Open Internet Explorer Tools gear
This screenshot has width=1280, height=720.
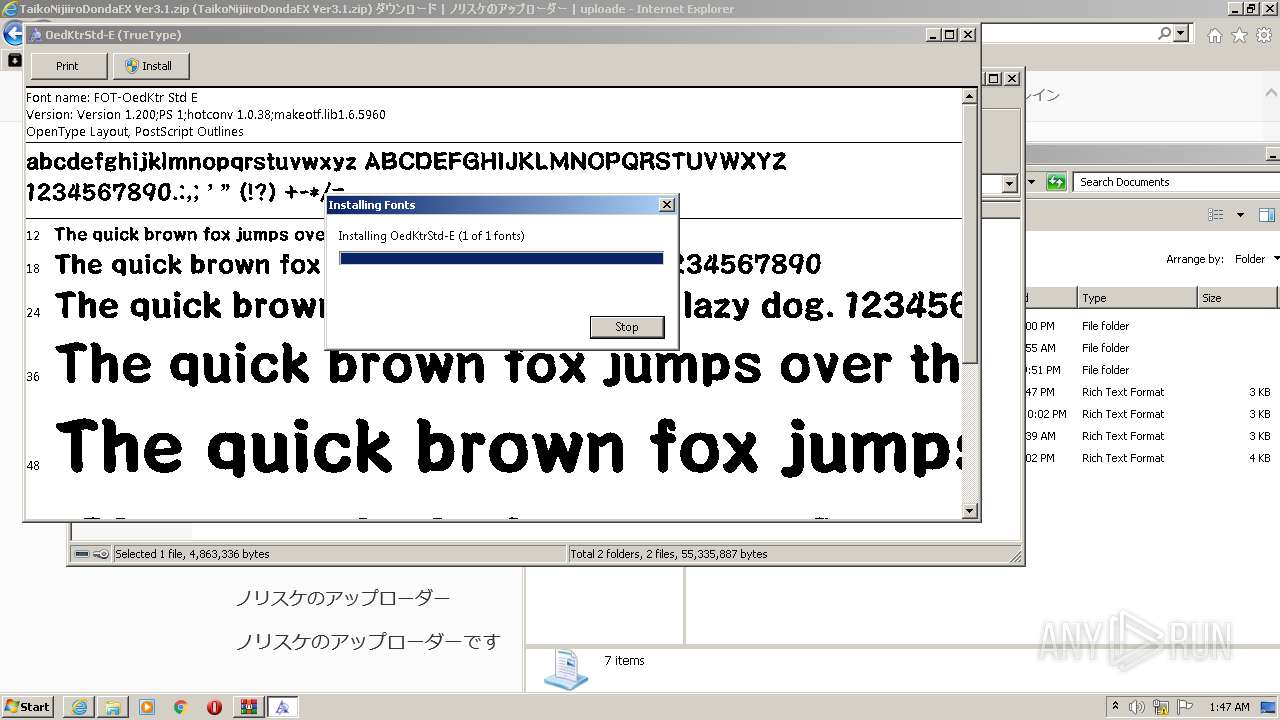pyautogui.click(x=1263, y=35)
